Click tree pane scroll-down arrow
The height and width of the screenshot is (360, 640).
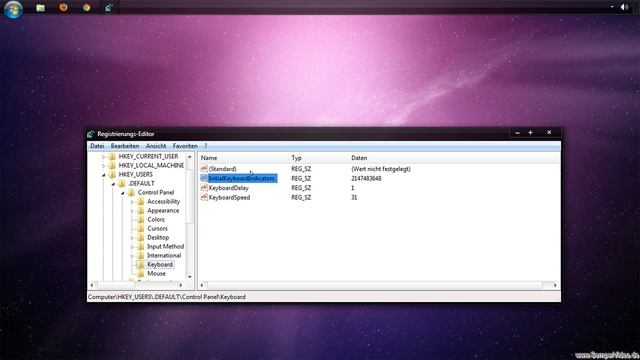click(190, 277)
